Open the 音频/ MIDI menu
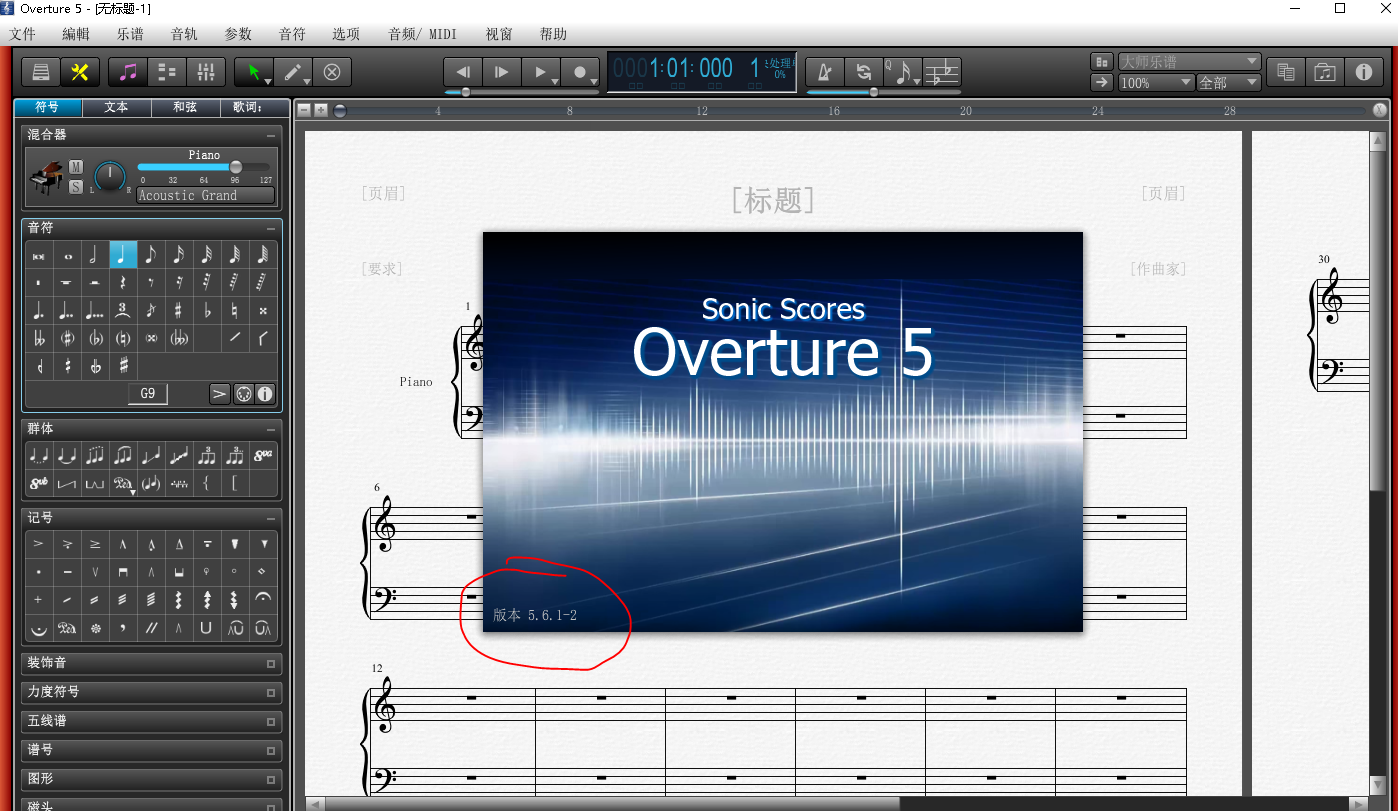Viewport: 1398px width, 811px height. (422, 34)
